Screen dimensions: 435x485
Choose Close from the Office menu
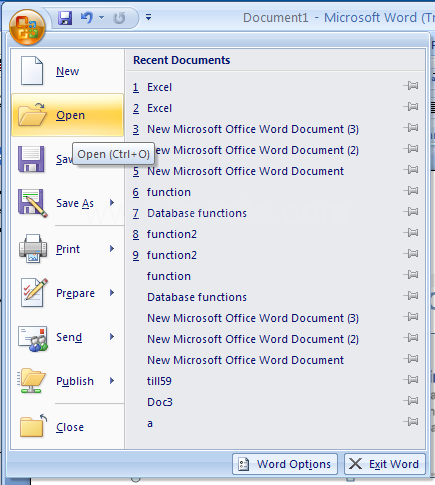click(x=67, y=427)
